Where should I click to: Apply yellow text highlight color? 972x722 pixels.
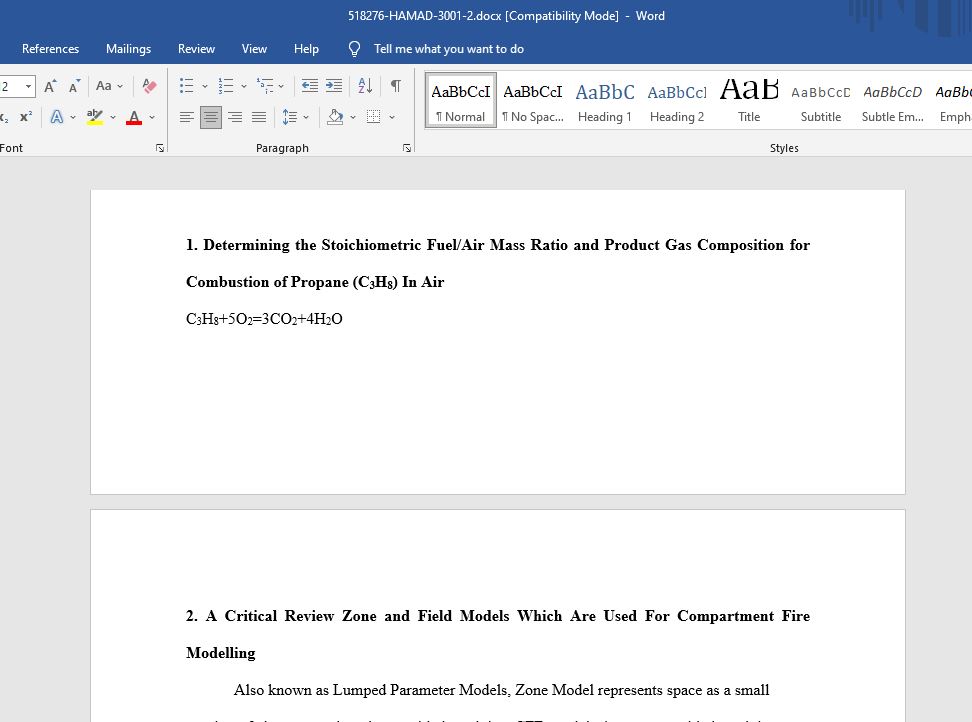pos(95,117)
